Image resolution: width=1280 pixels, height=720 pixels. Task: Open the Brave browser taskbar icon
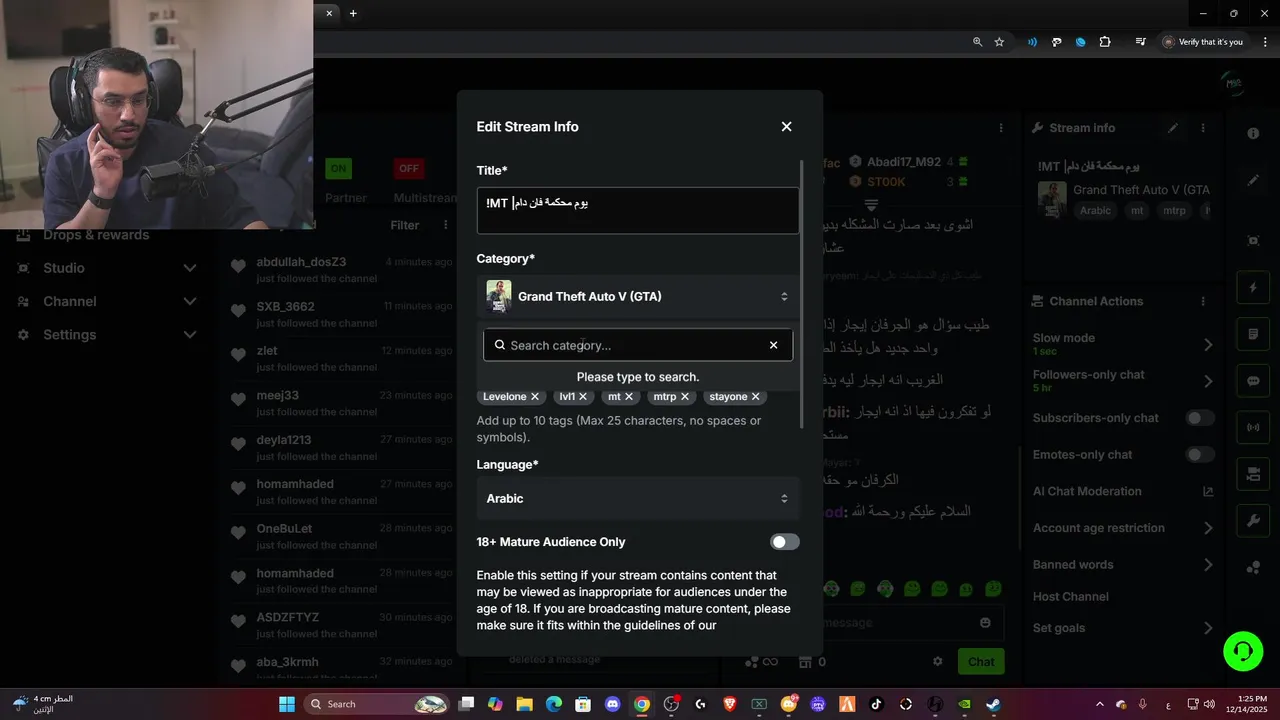[x=729, y=704]
